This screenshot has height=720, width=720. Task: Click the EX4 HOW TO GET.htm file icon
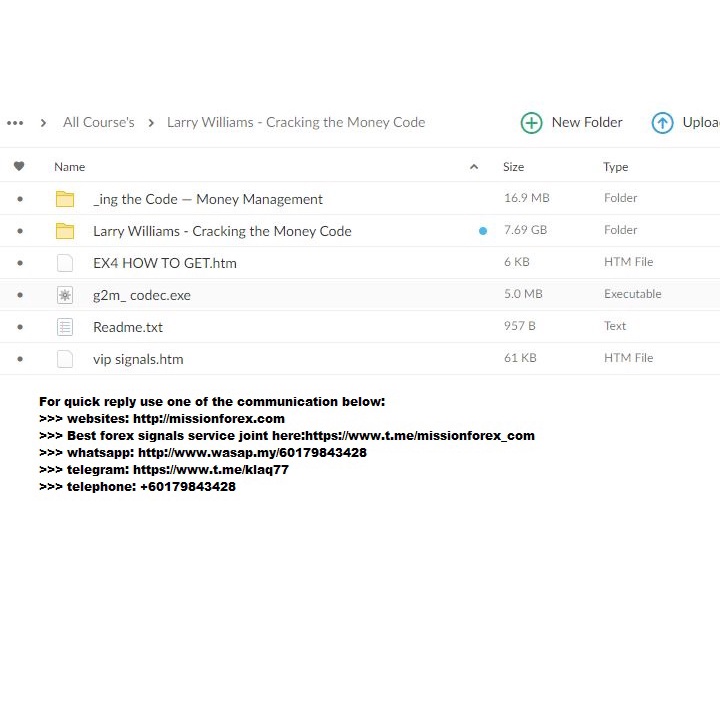(x=65, y=263)
